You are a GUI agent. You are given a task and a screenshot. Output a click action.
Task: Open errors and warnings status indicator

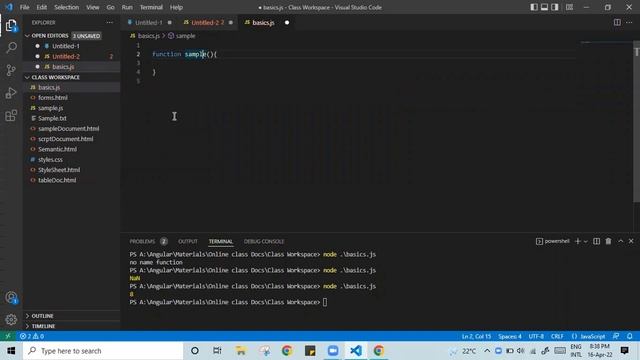pos(32,336)
